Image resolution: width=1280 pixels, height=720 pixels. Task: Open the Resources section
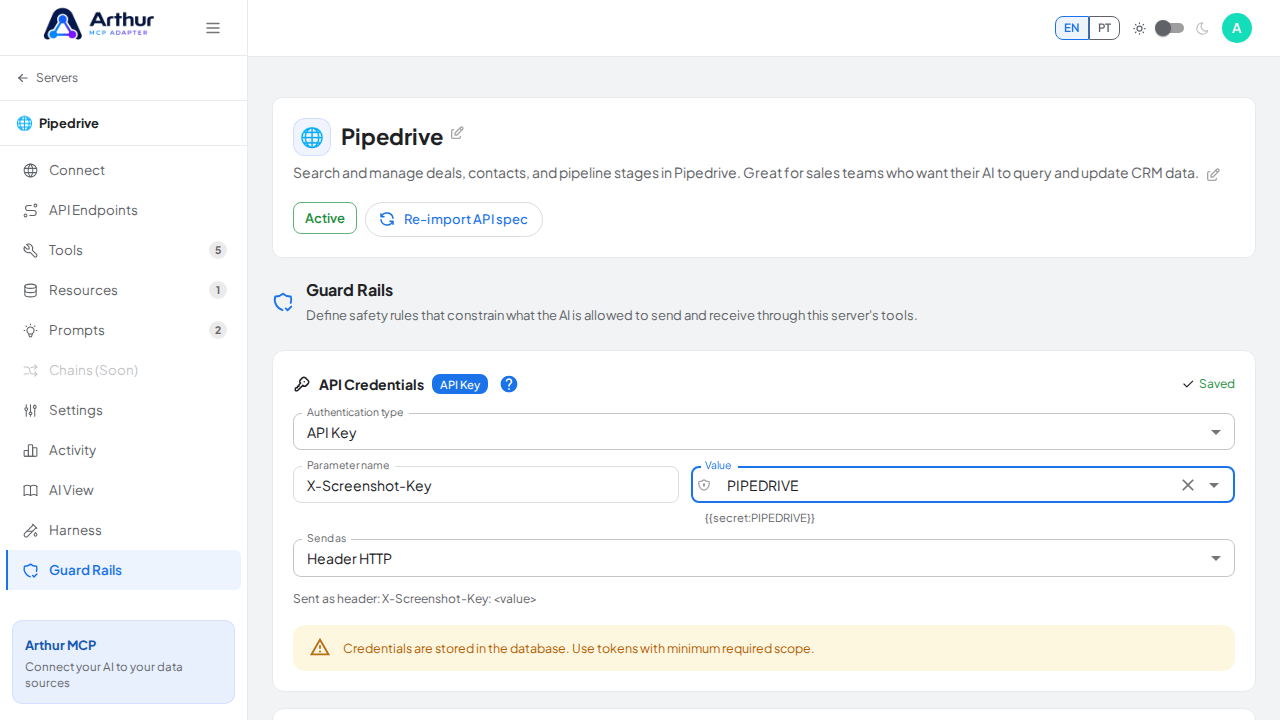tap(124, 290)
